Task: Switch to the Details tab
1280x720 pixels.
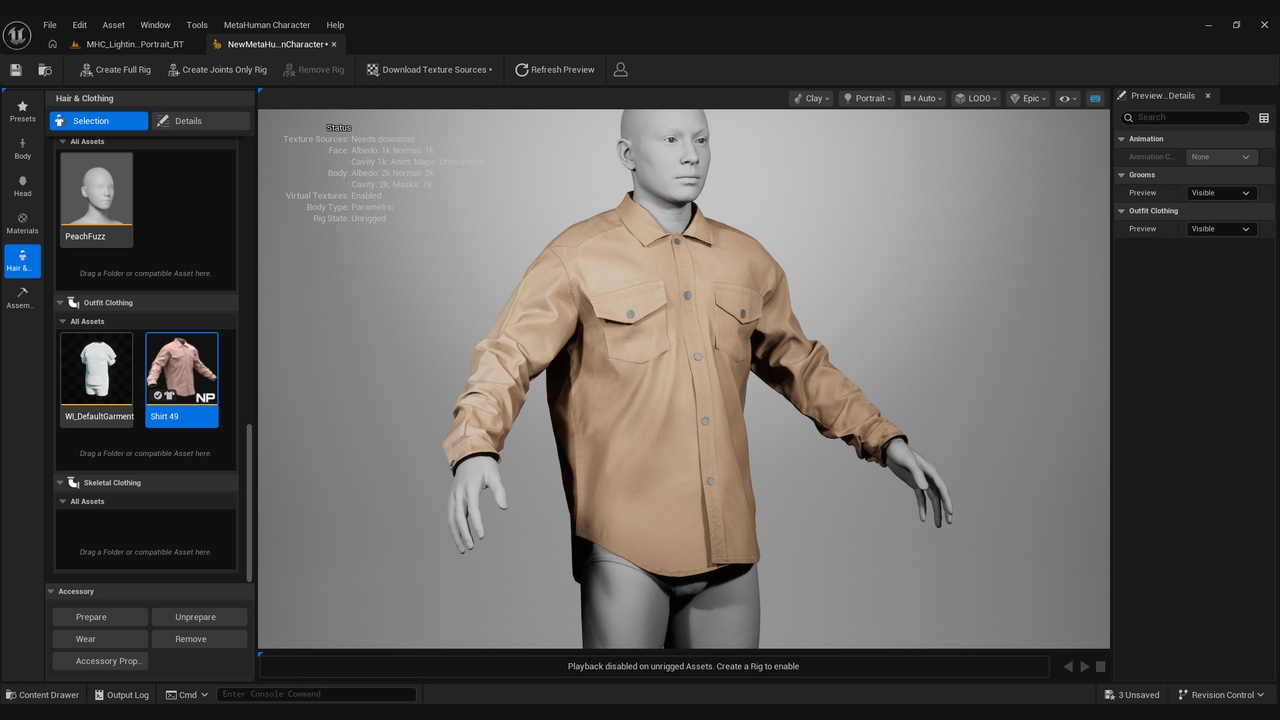Action: (201, 121)
